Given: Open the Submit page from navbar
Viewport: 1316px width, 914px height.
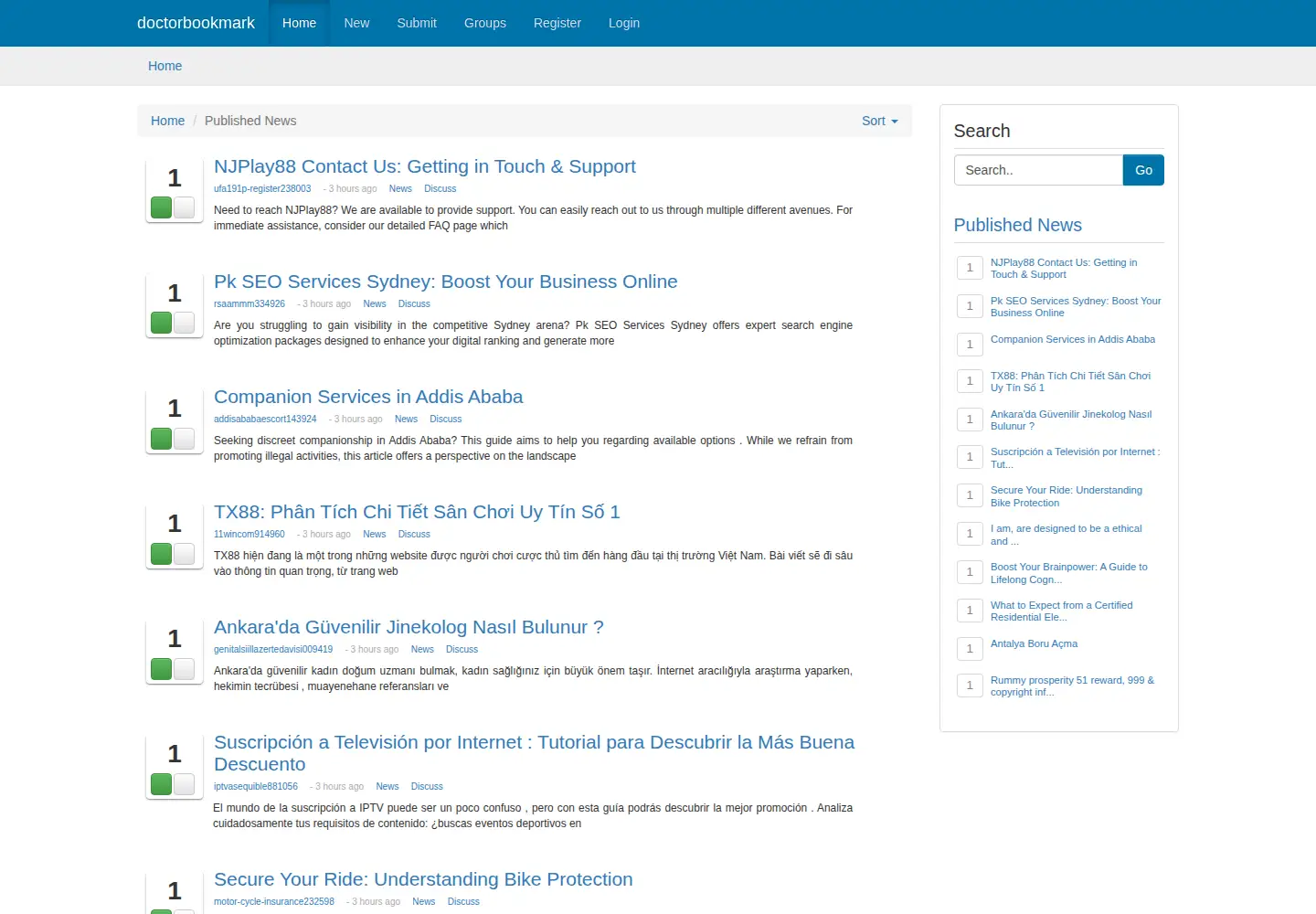Looking at the screenshot, I should 417,23.
